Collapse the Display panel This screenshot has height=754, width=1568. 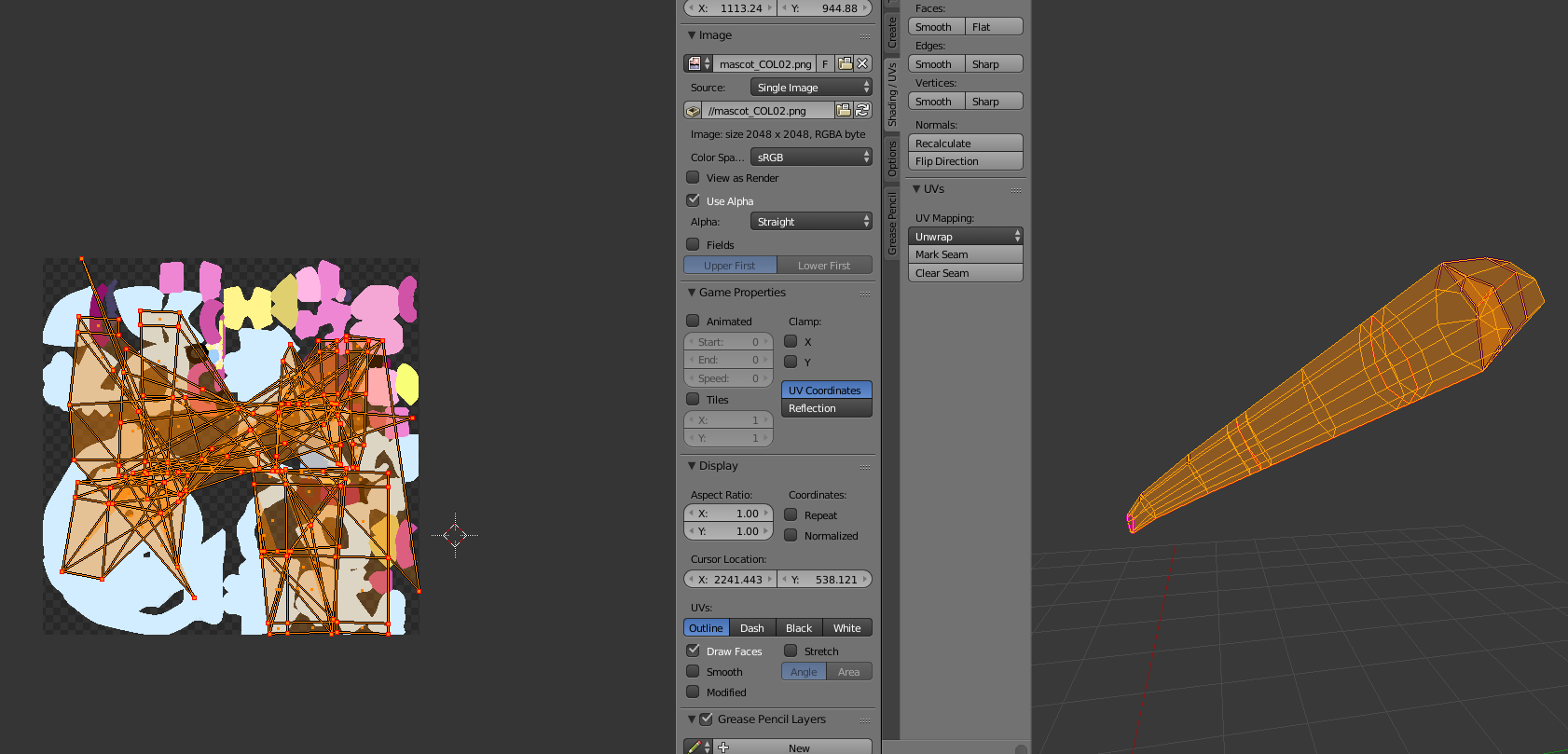(692, 466)
